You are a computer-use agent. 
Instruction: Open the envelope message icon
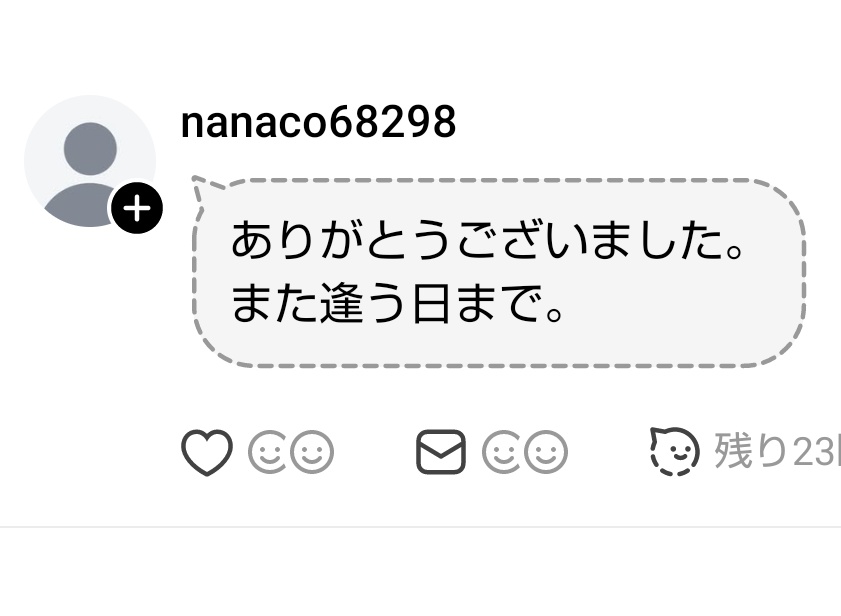[x=441, y=452]
